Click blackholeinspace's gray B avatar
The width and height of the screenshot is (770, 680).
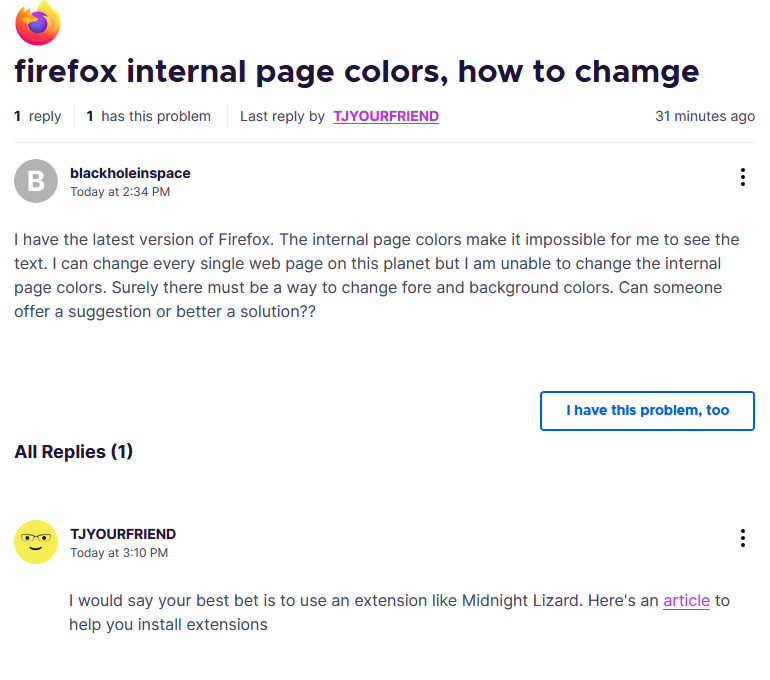point(36,181)
